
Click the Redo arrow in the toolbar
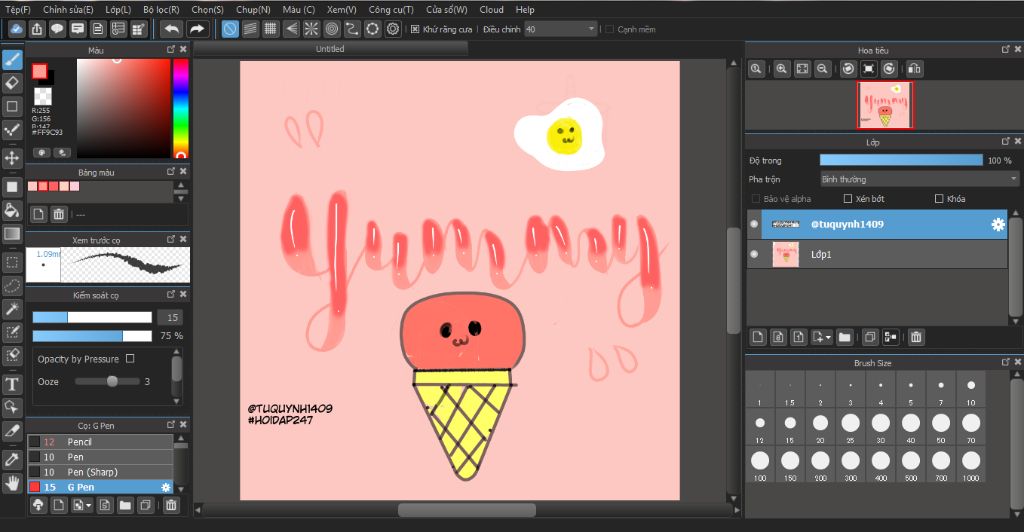coord(197,29)
